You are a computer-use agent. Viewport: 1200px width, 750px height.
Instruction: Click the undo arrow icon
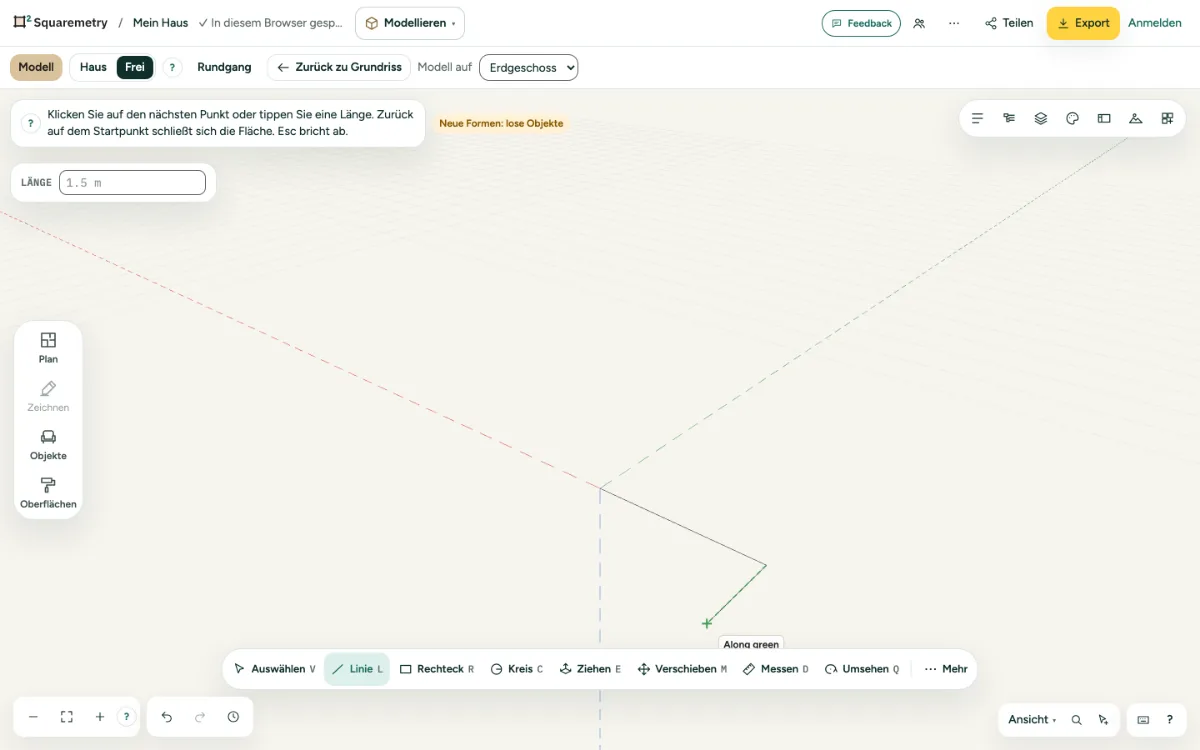pyautogui.click(x=167, y=717)
